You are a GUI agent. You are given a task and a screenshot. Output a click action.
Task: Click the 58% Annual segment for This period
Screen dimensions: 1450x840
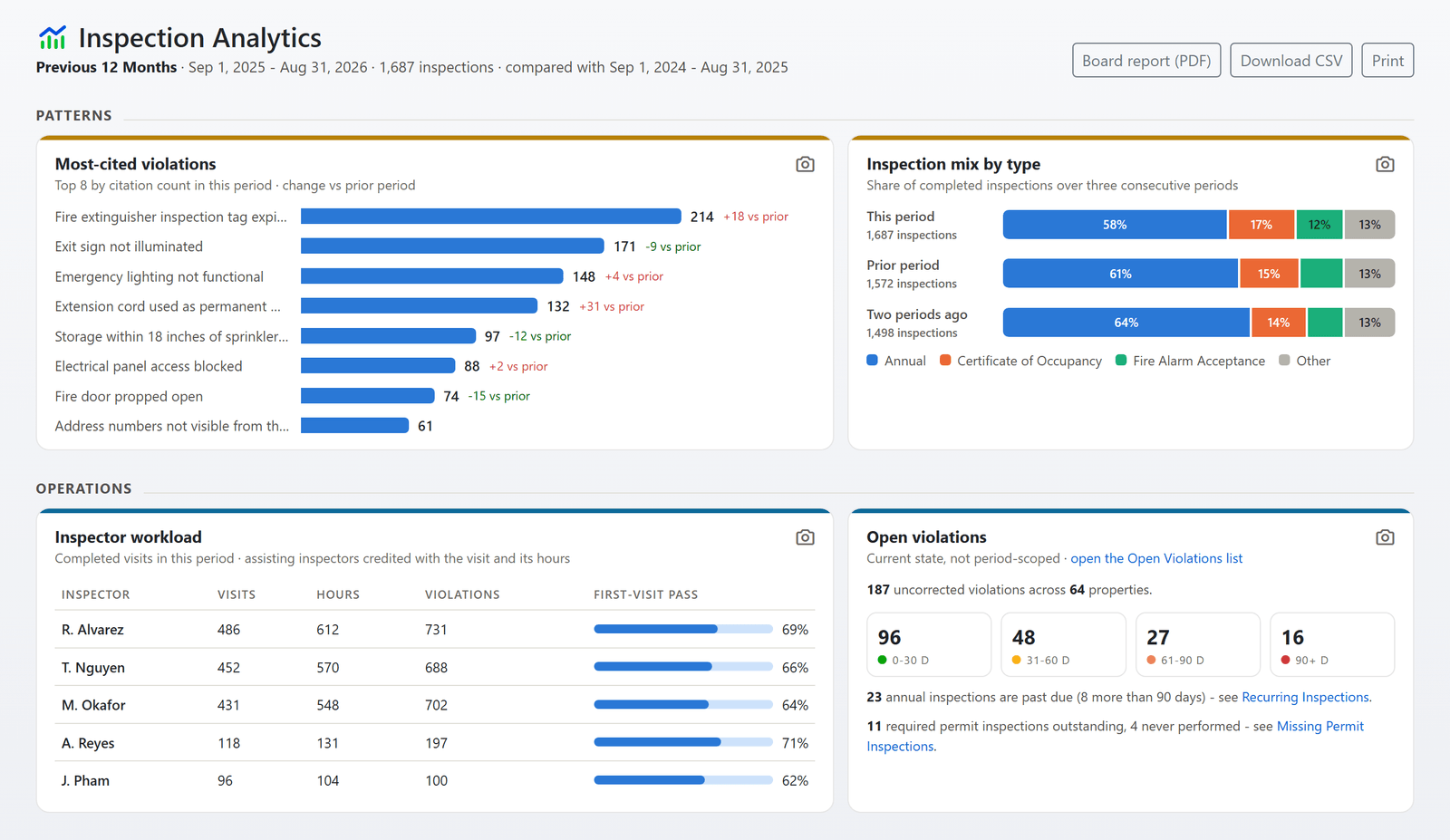click(x=1115, y=225)
